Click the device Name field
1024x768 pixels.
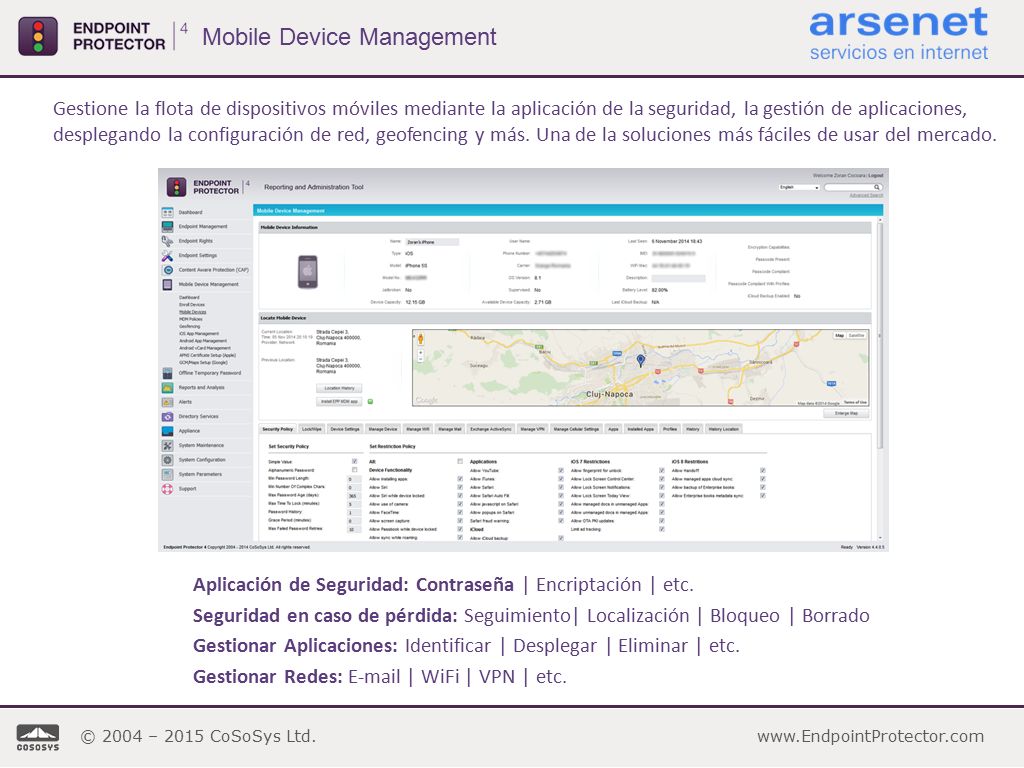coord(432,242)
